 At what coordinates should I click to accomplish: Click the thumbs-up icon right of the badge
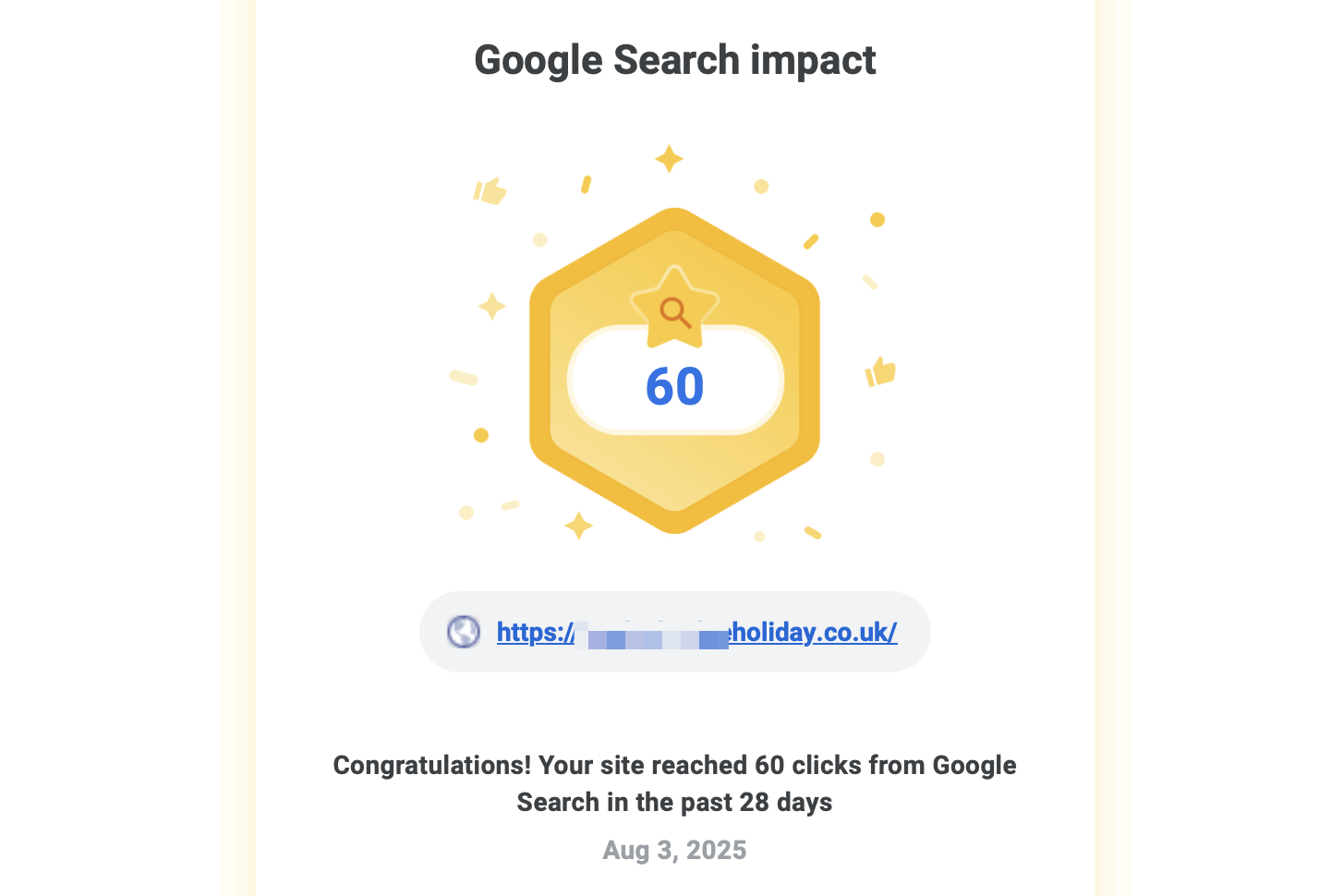pyautogui.click(x=880, y=371)
